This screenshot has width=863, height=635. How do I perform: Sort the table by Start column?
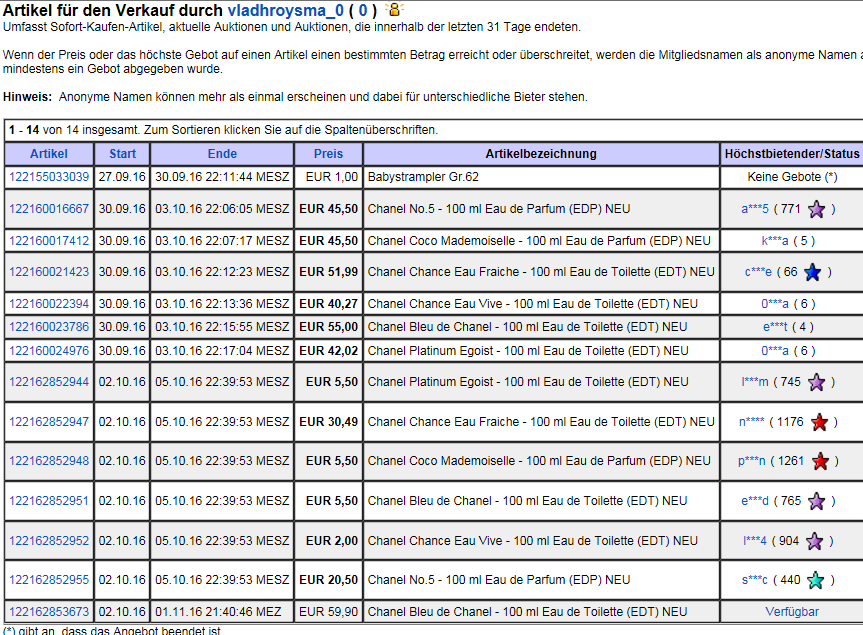coord(122,154)
